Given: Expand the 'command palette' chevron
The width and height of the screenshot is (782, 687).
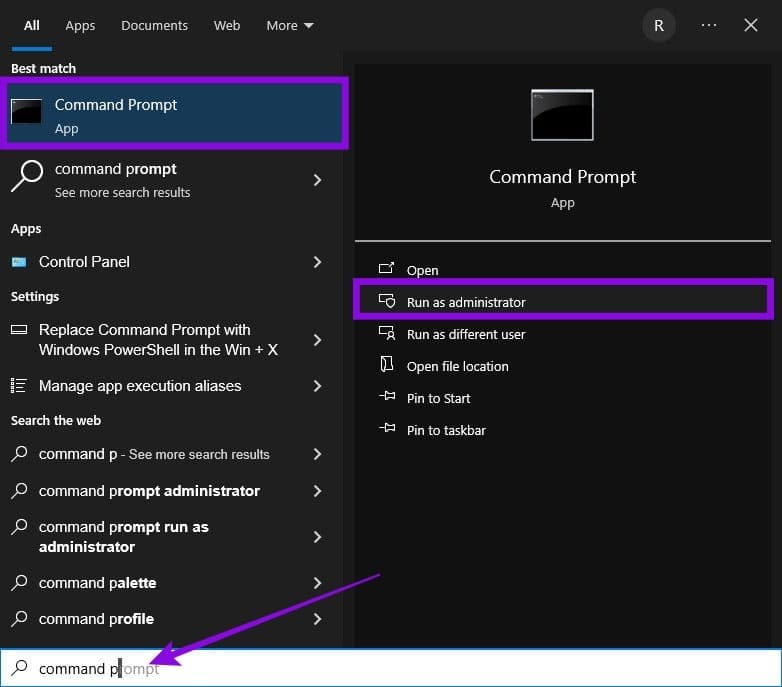Looking at the screenshot, I should click(317, 583).
